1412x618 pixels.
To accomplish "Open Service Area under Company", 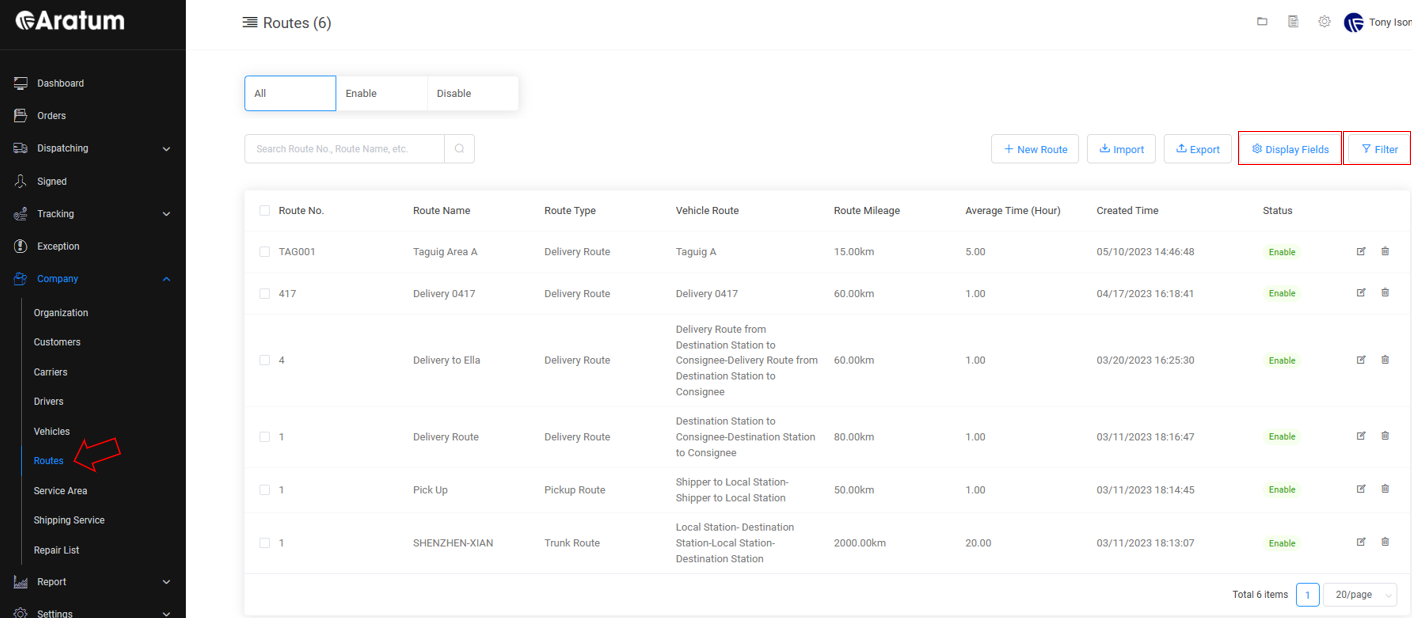I will (x=60, y=491).
